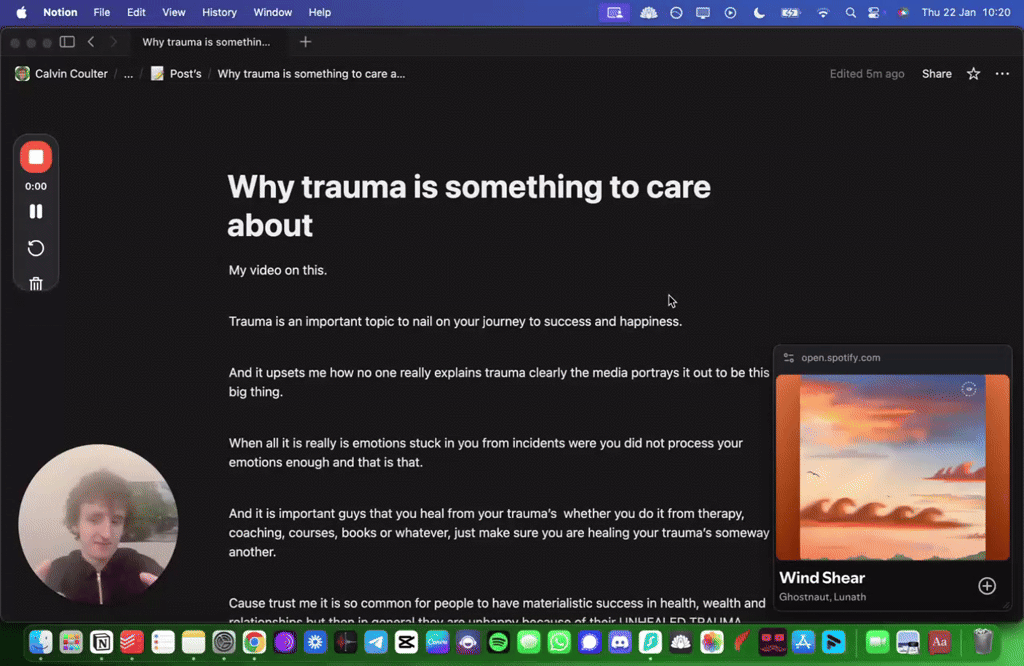Toggle the Notion sidebar icon
The height and width of the screenshot is (666, 1024).
(x=67, y=42)
